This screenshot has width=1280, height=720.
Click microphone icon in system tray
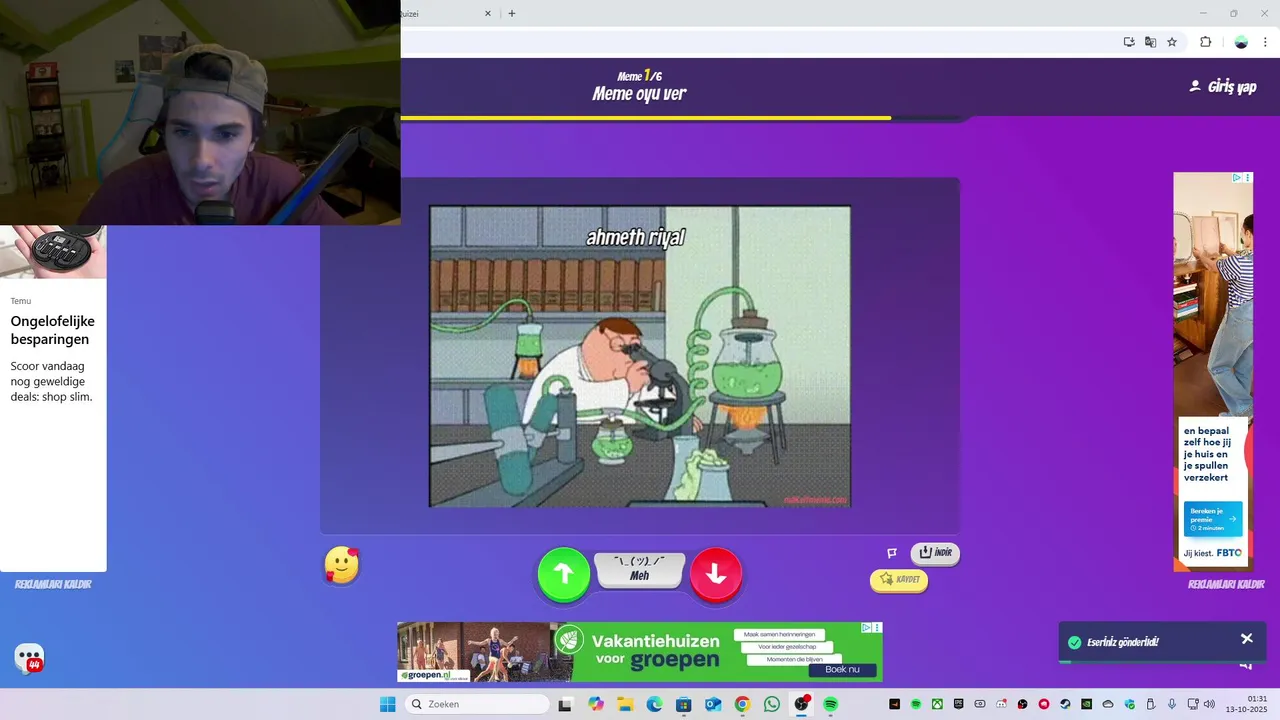click(x=1172, y=704)
